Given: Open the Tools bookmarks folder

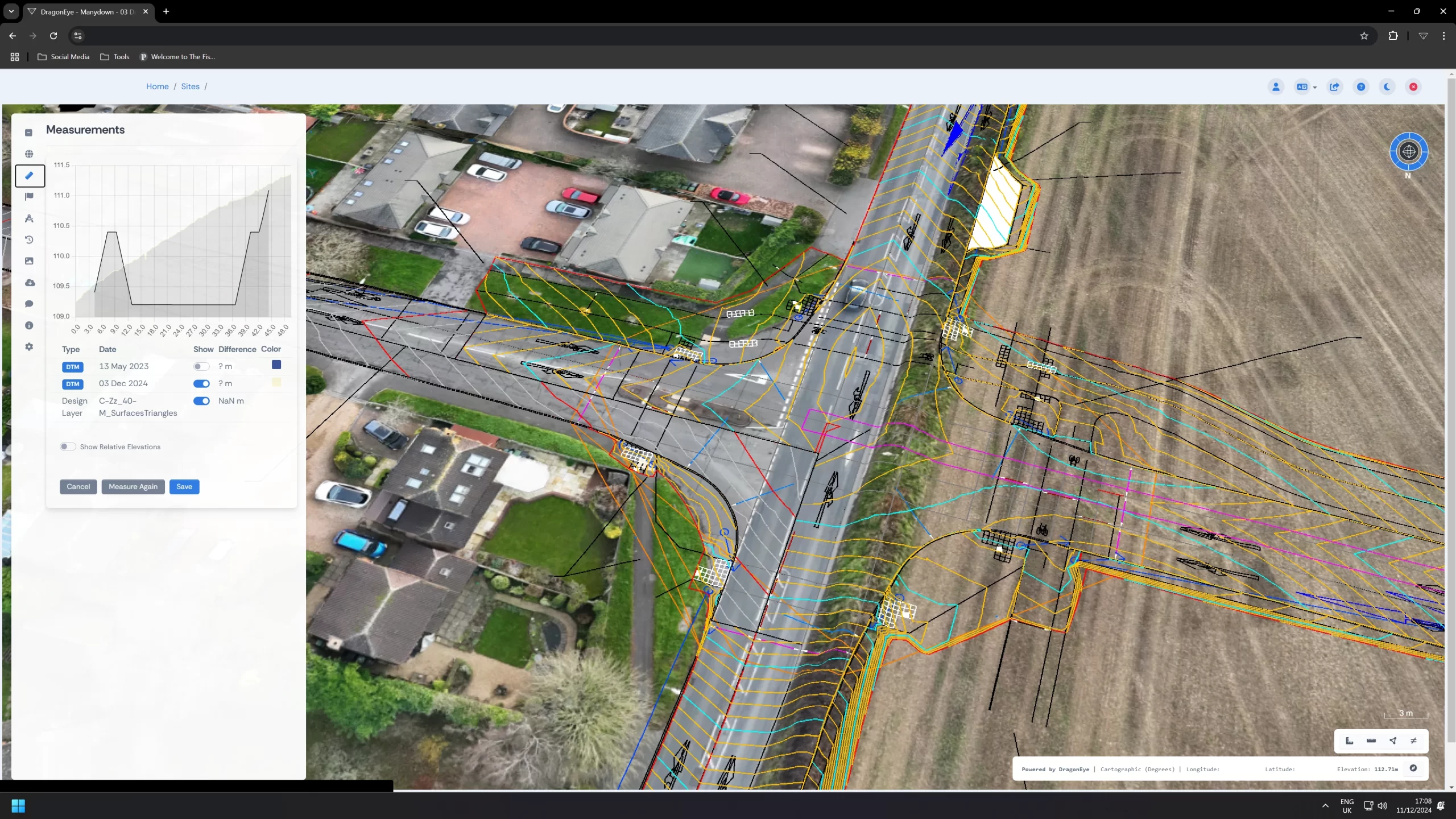Looking at the screenshot, I should pyautogui.click(x=115, y=57).
